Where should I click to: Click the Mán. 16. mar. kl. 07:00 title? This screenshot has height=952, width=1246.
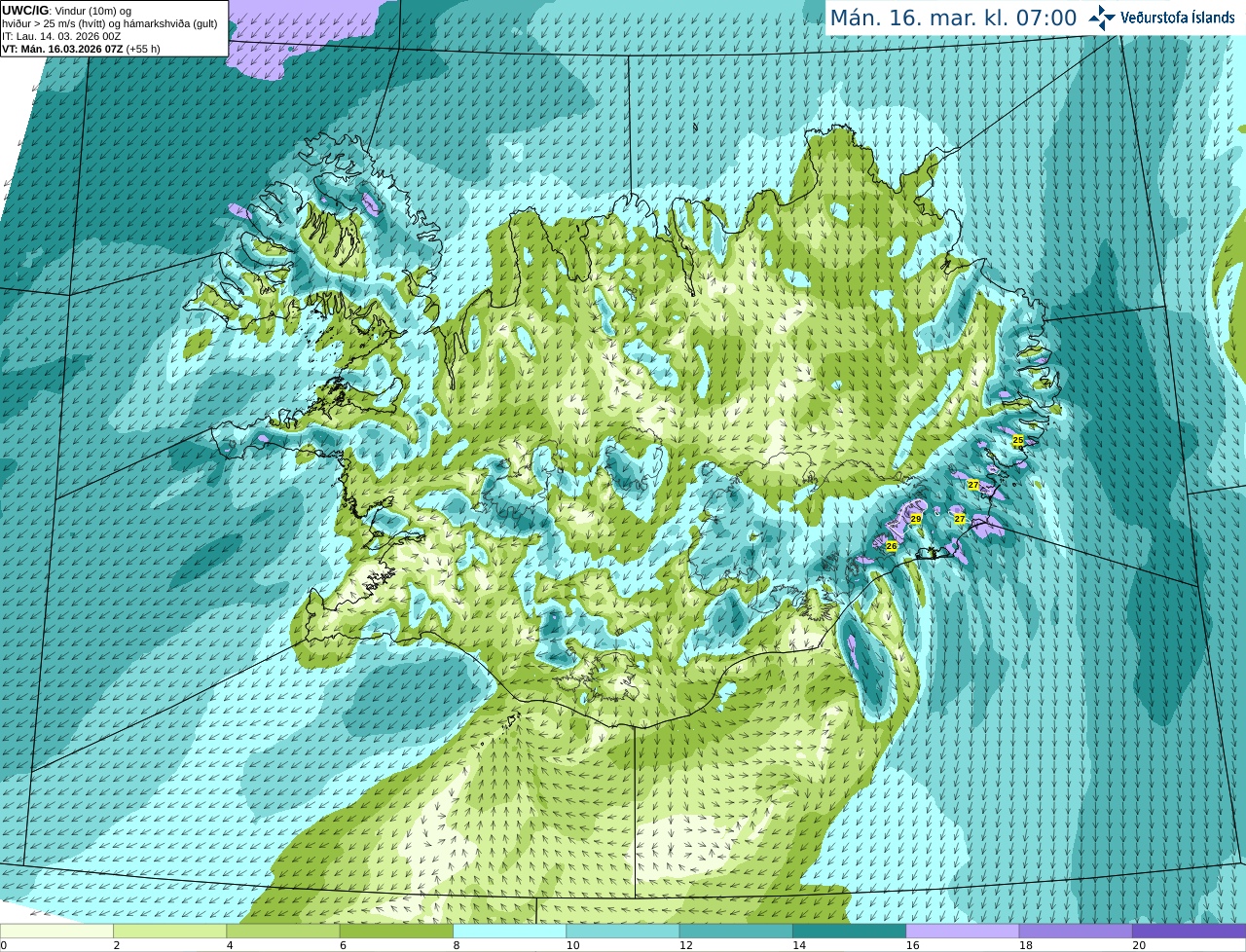pos(953,18)
